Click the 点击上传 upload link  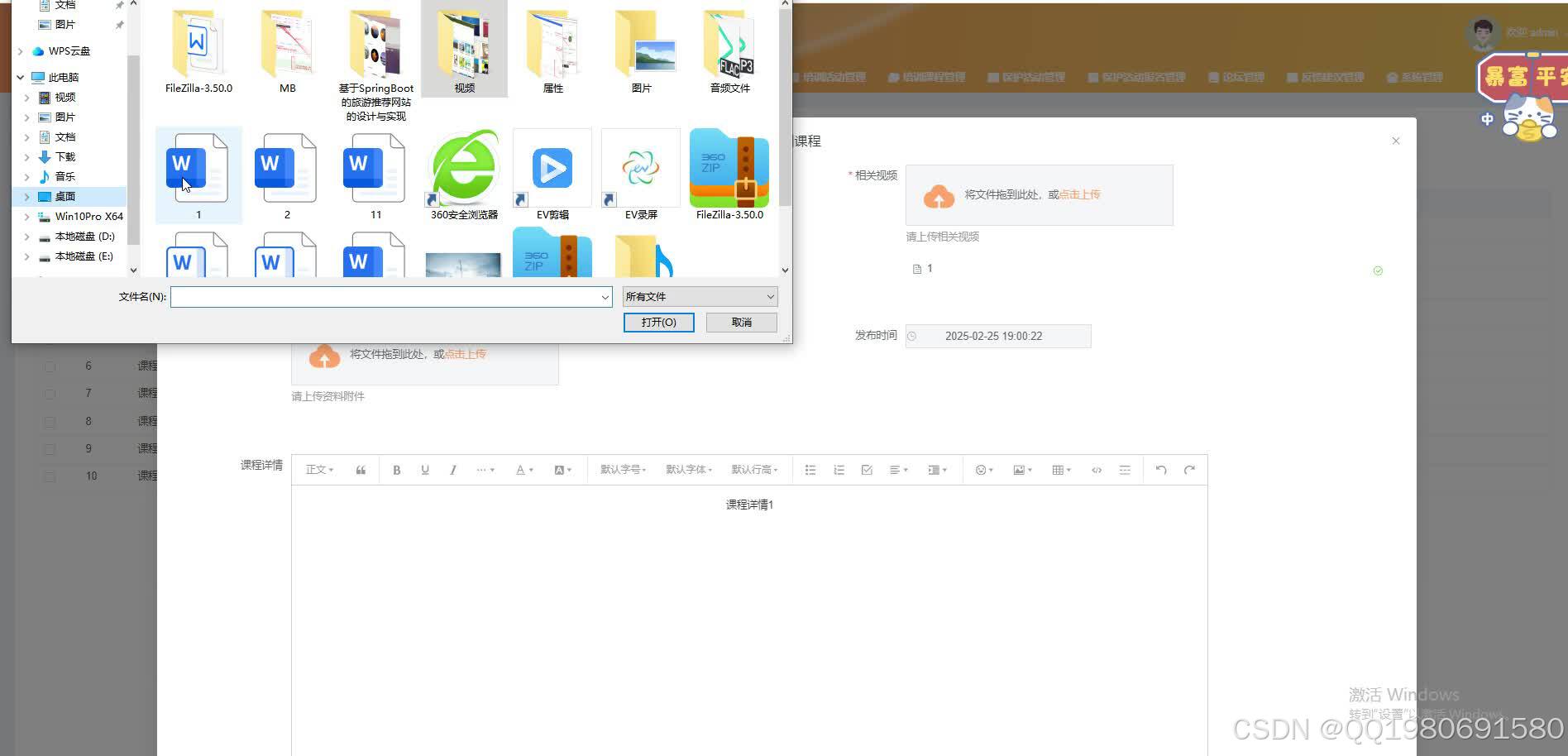pyautogui.click(x=1078, y=194)
